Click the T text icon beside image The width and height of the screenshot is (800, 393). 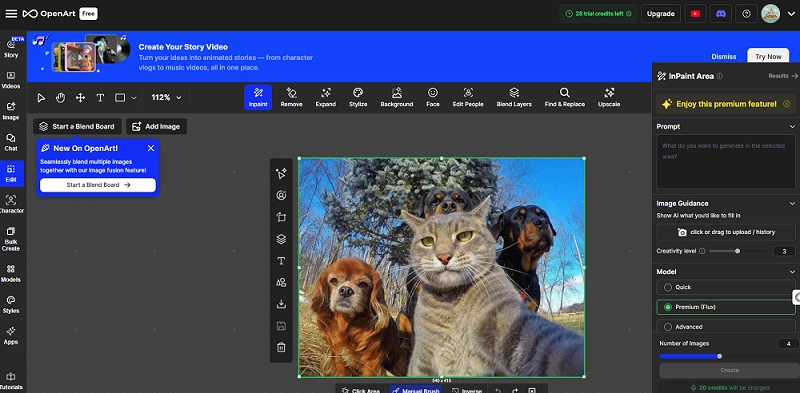pyautogui.click(x=281, y=261)
